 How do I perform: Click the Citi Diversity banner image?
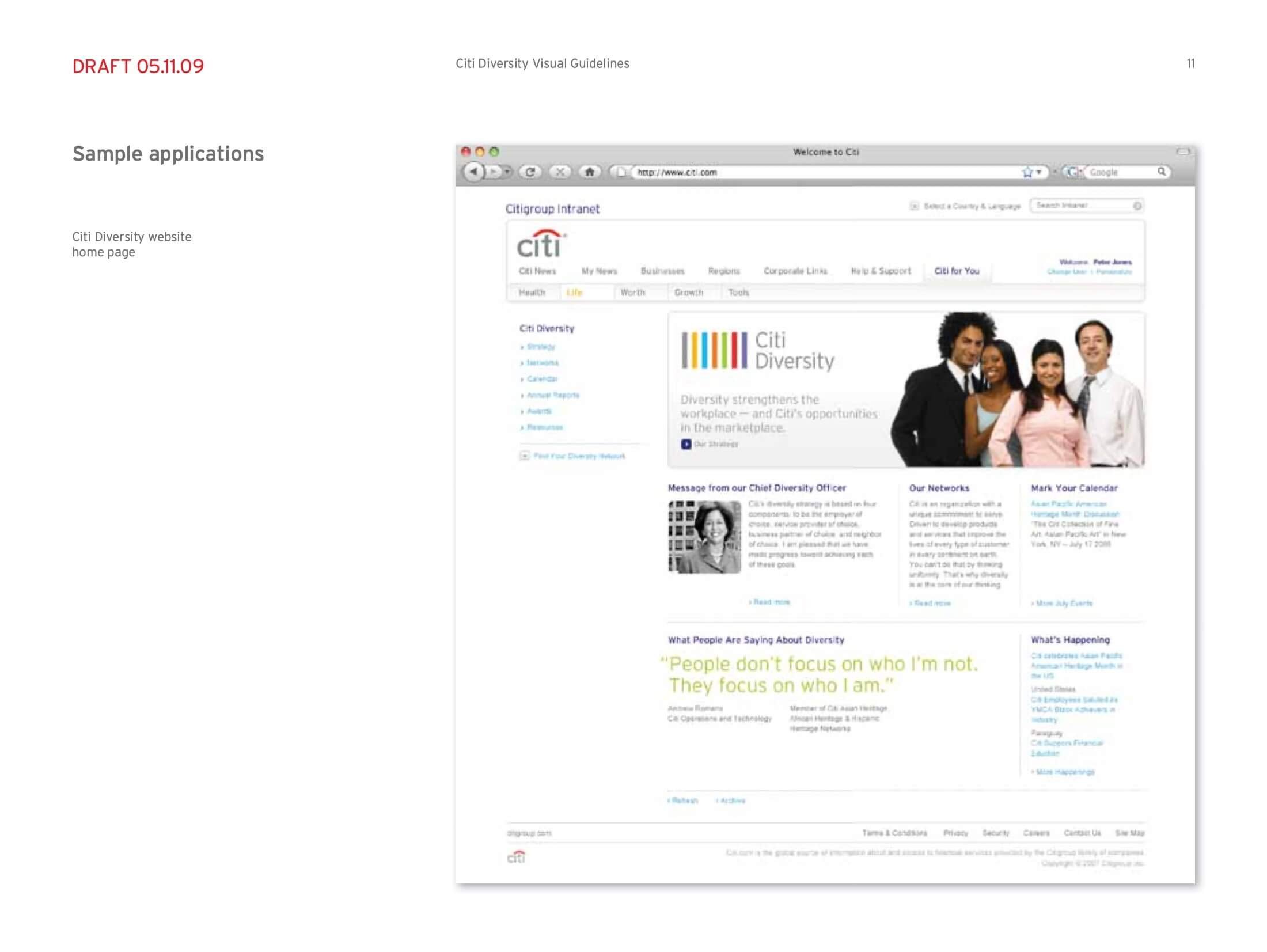pos(906,390)
